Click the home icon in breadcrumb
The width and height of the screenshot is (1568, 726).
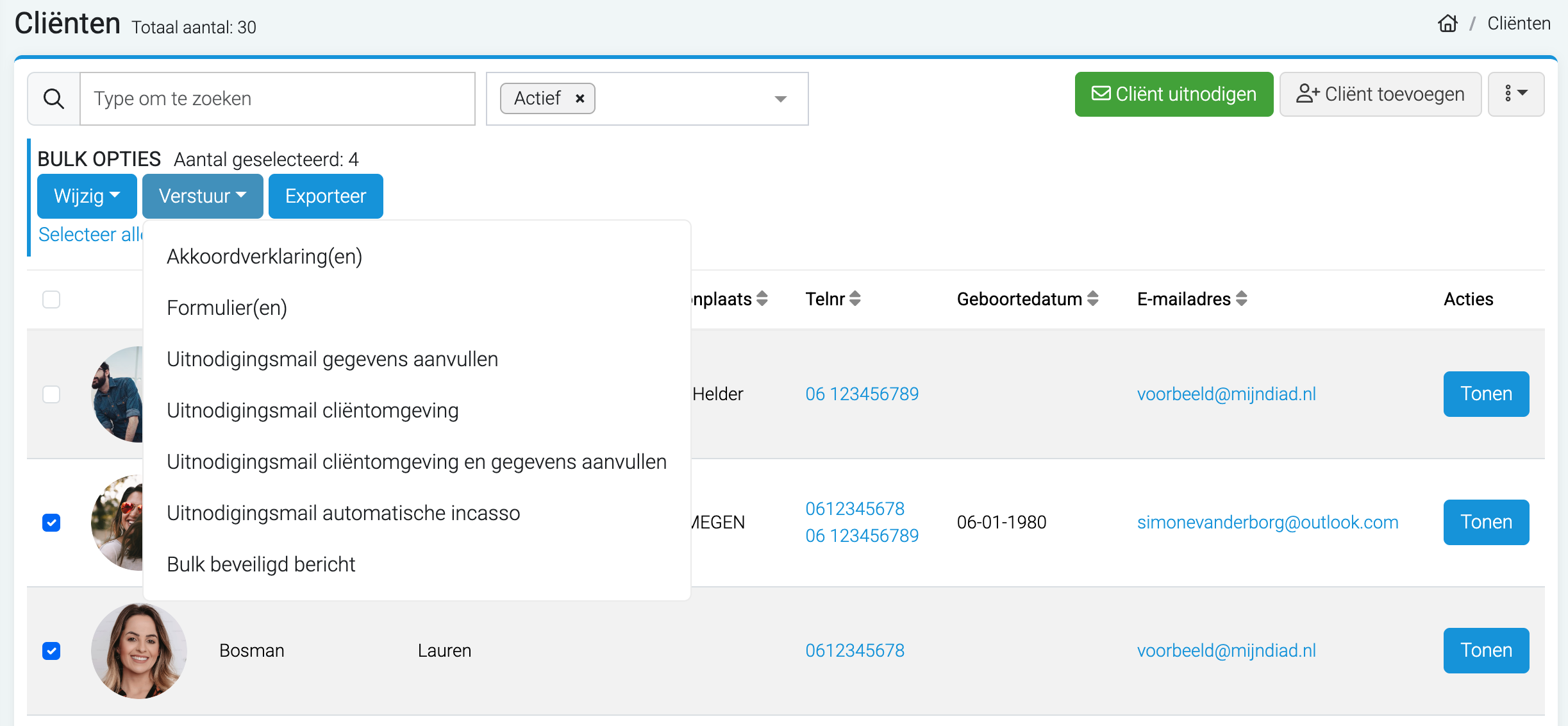[x=1447, y=24]
